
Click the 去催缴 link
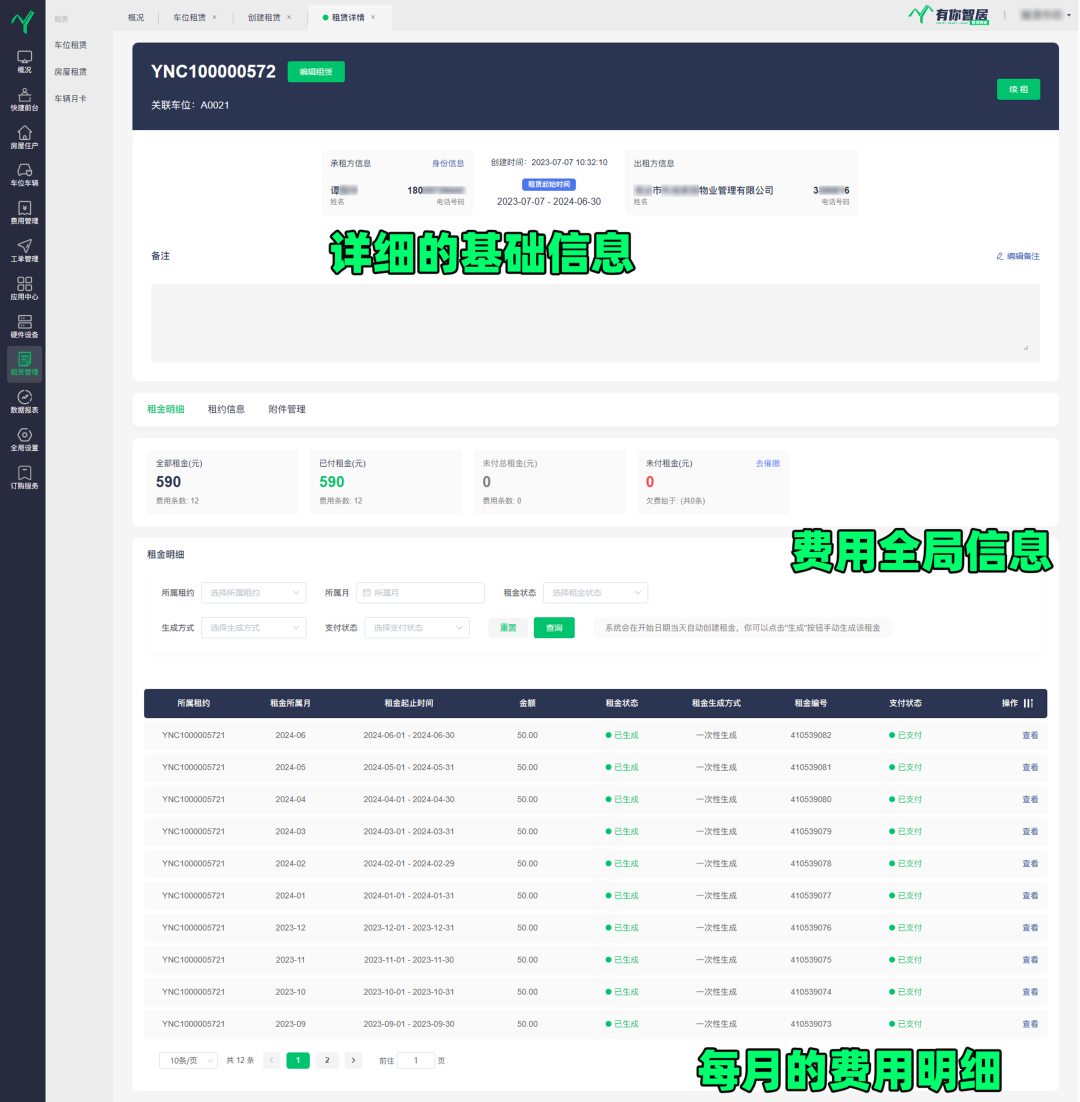click(x=767, y=463)
